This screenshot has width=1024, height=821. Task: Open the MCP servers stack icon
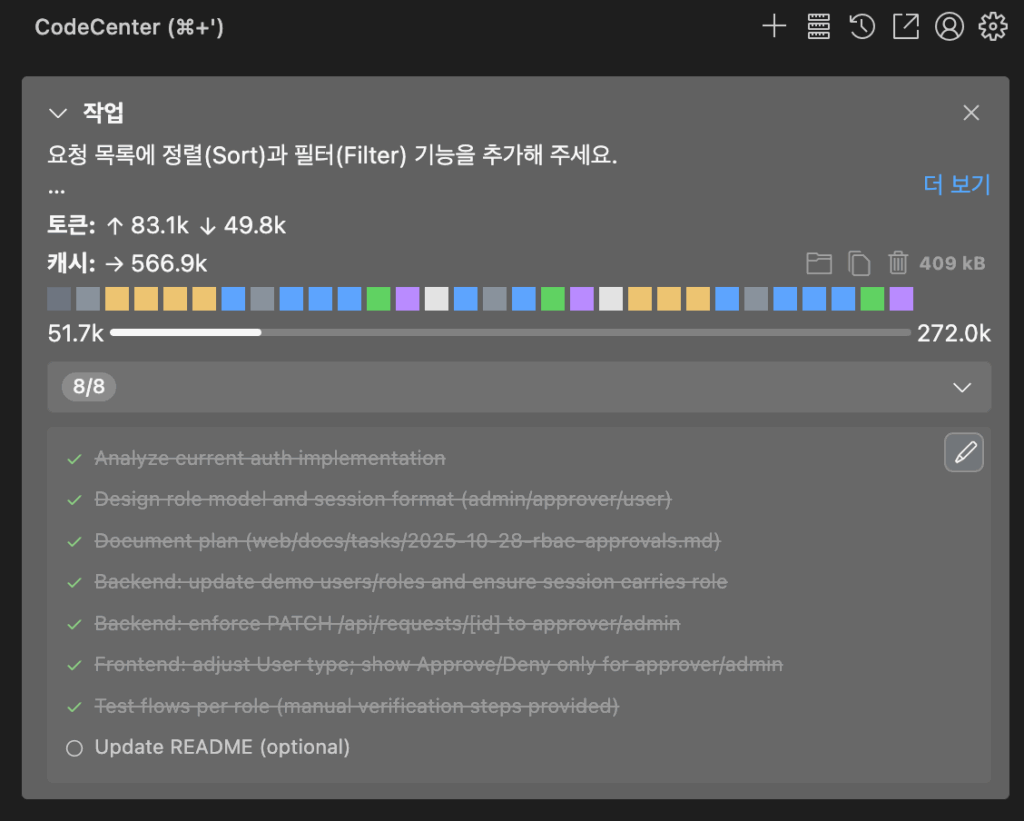click(x=819, y=27)
